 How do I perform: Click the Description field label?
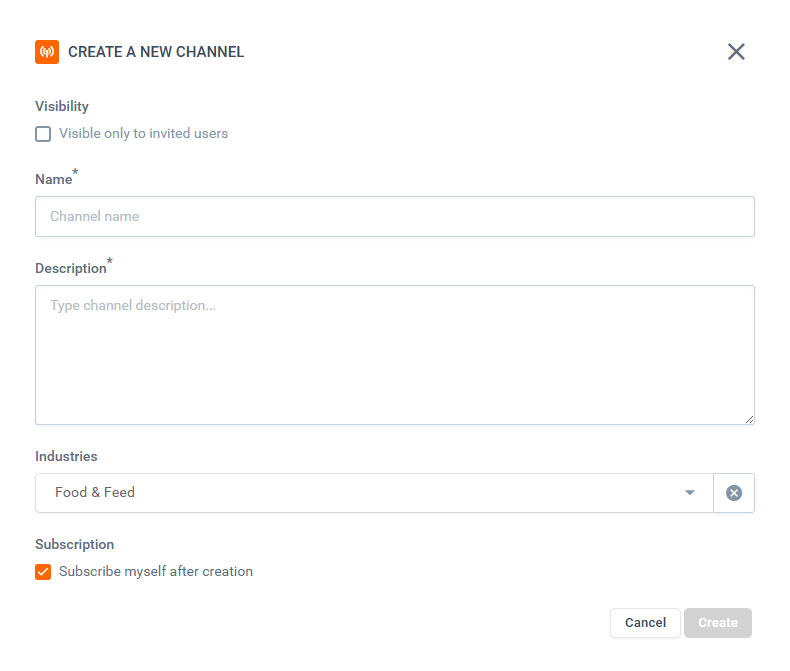[70, 269]
